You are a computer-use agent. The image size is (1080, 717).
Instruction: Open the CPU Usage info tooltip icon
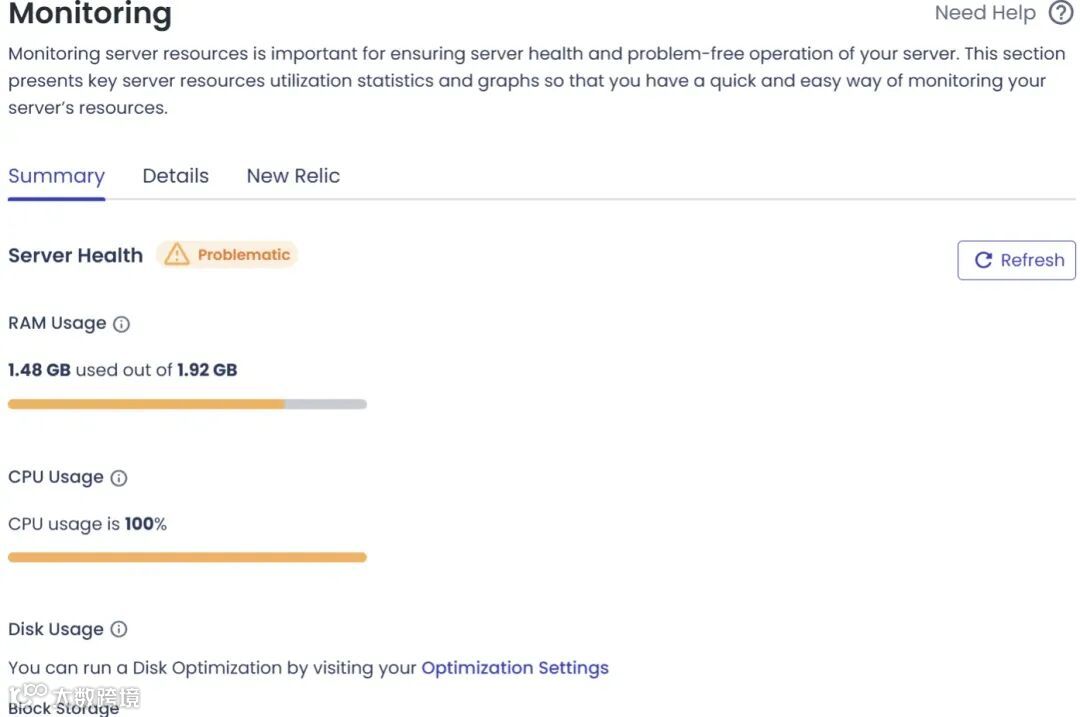[119, 478]
